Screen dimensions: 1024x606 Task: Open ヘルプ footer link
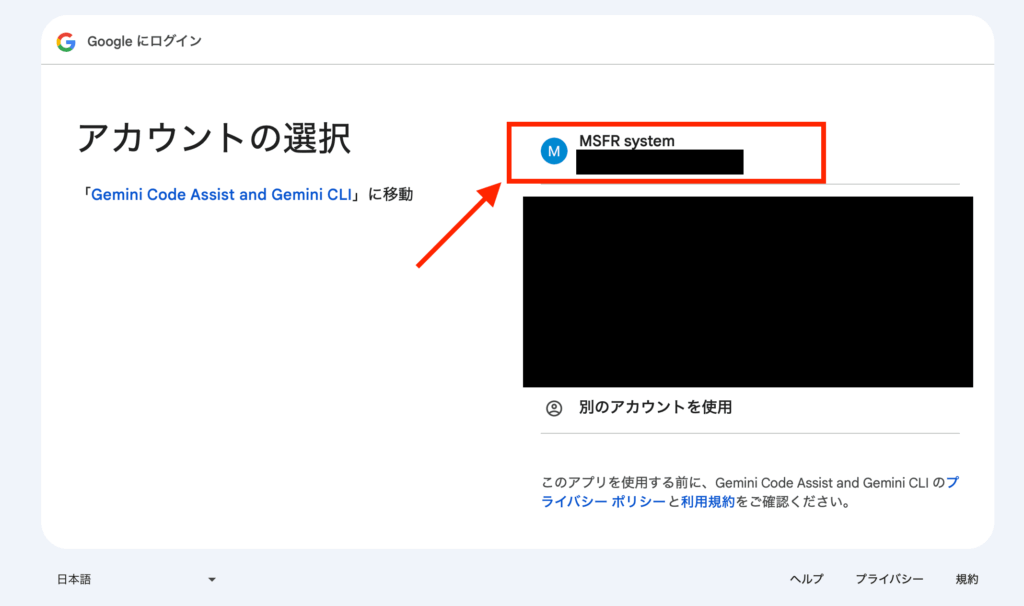click(x=807, y=579)
